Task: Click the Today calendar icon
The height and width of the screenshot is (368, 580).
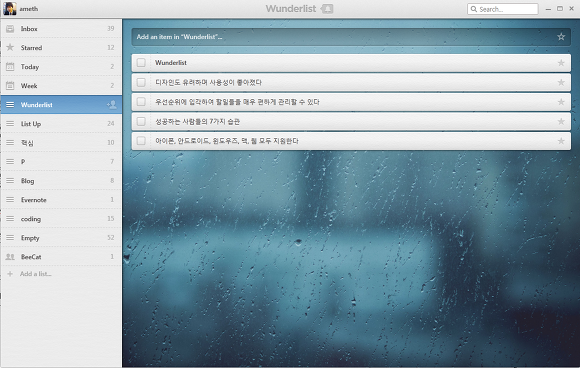Action: (10, 67)
